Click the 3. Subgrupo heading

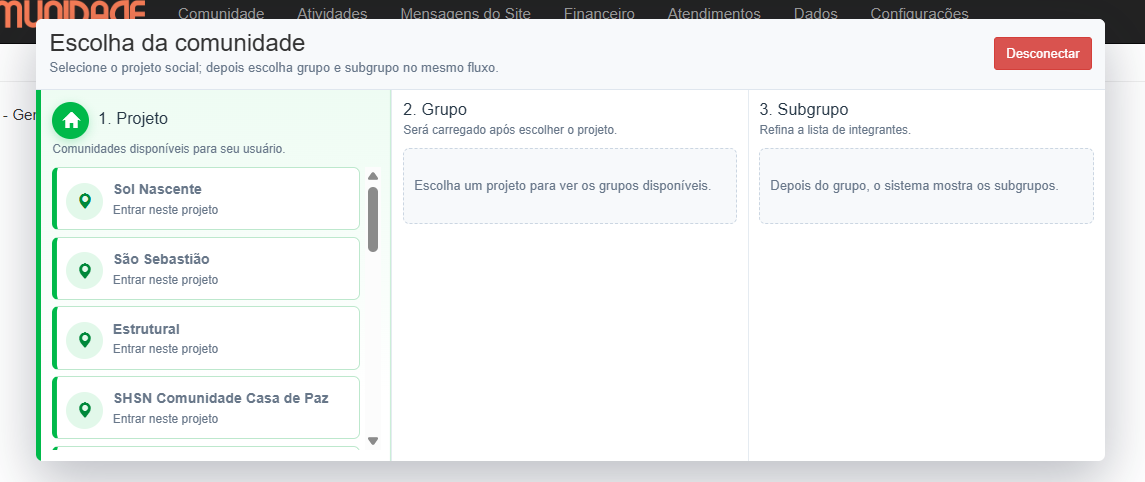pyautogui.click(x=804, y=110)
